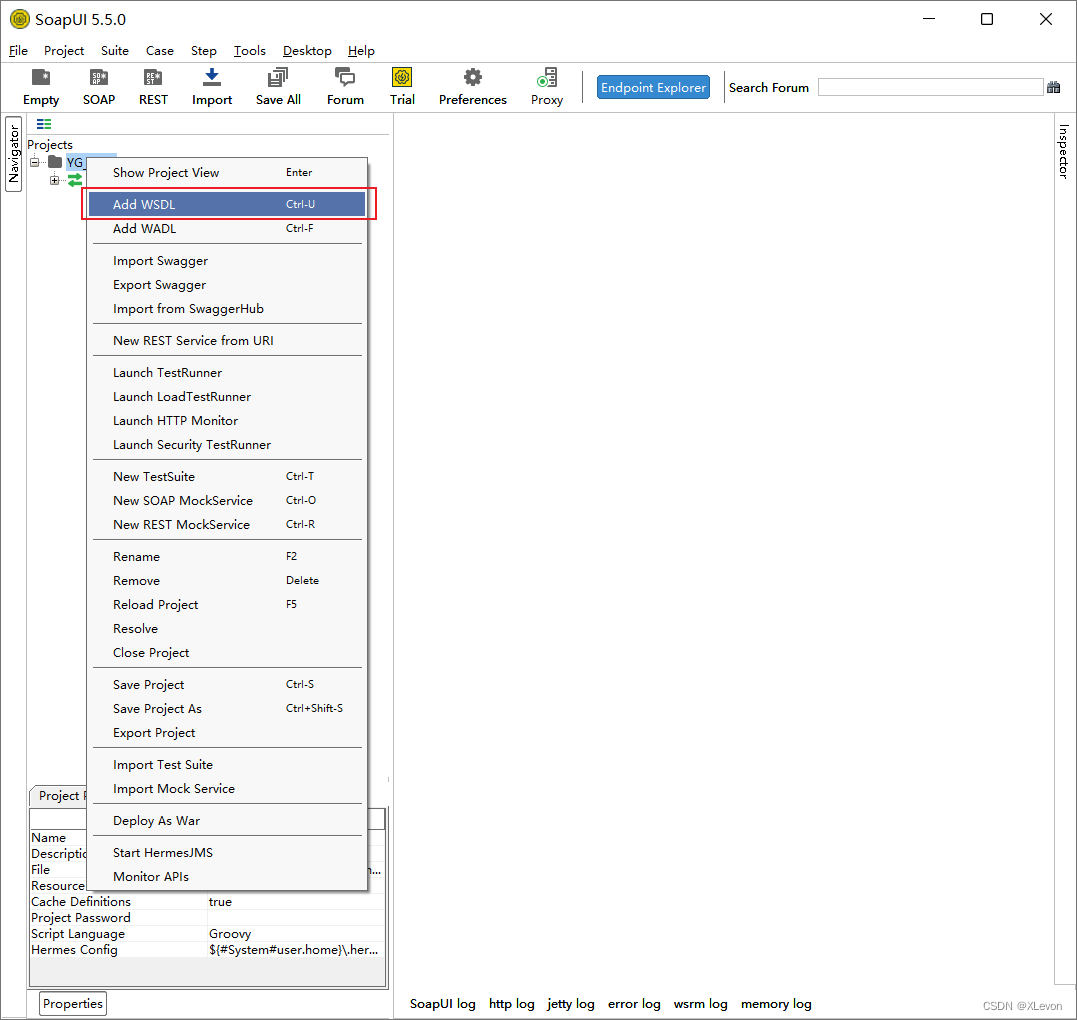This screenshot has width=1077, height=1020.
Task: Open the Step menu
Action: pos(203,51)
